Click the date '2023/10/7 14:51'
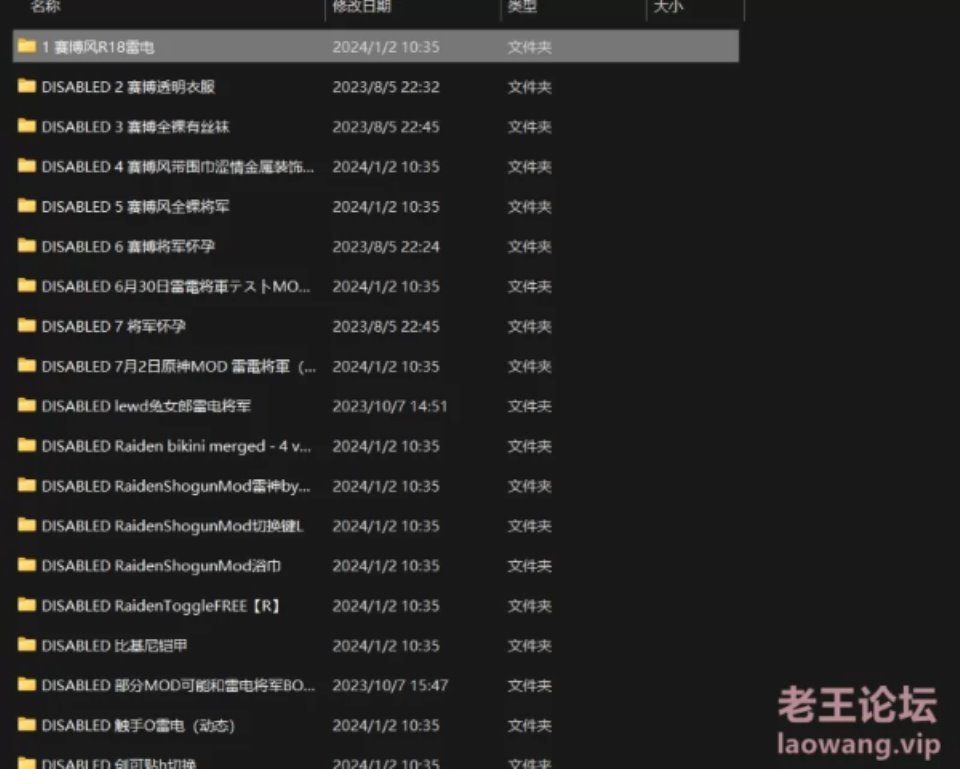This screenshot has height=769, width=960. coord(390,407)
